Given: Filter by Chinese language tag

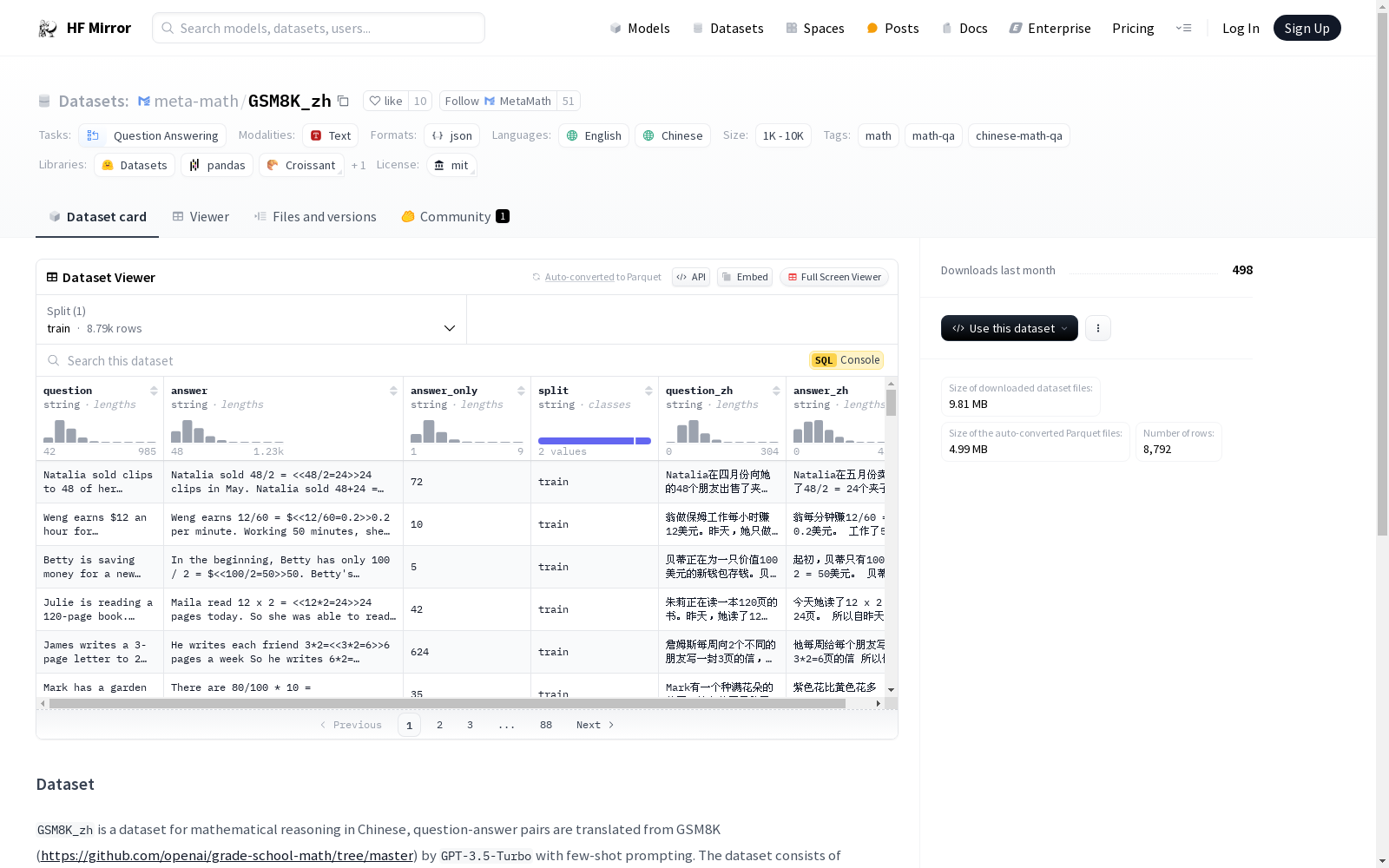Looking at the screenshot, I should coord(673,135).
